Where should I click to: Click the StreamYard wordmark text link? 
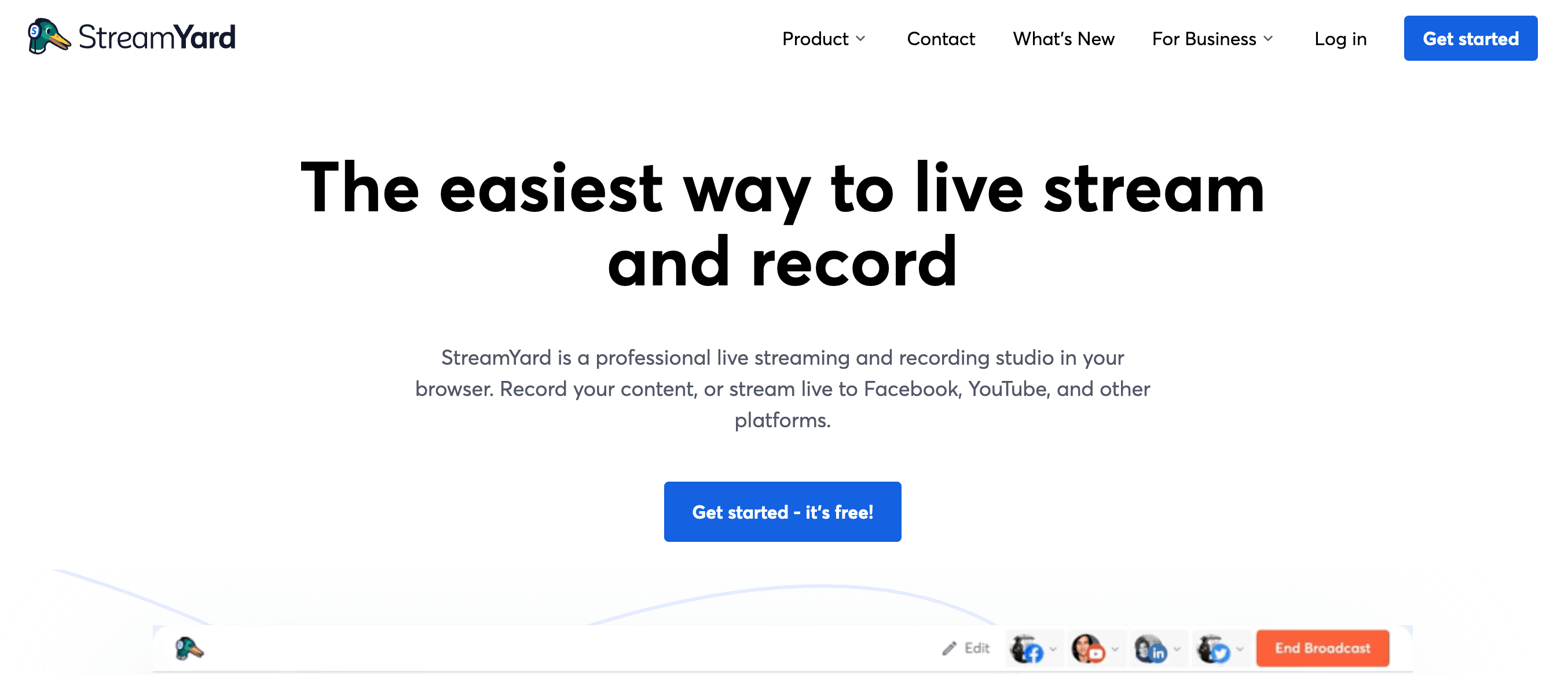point(156,37)
